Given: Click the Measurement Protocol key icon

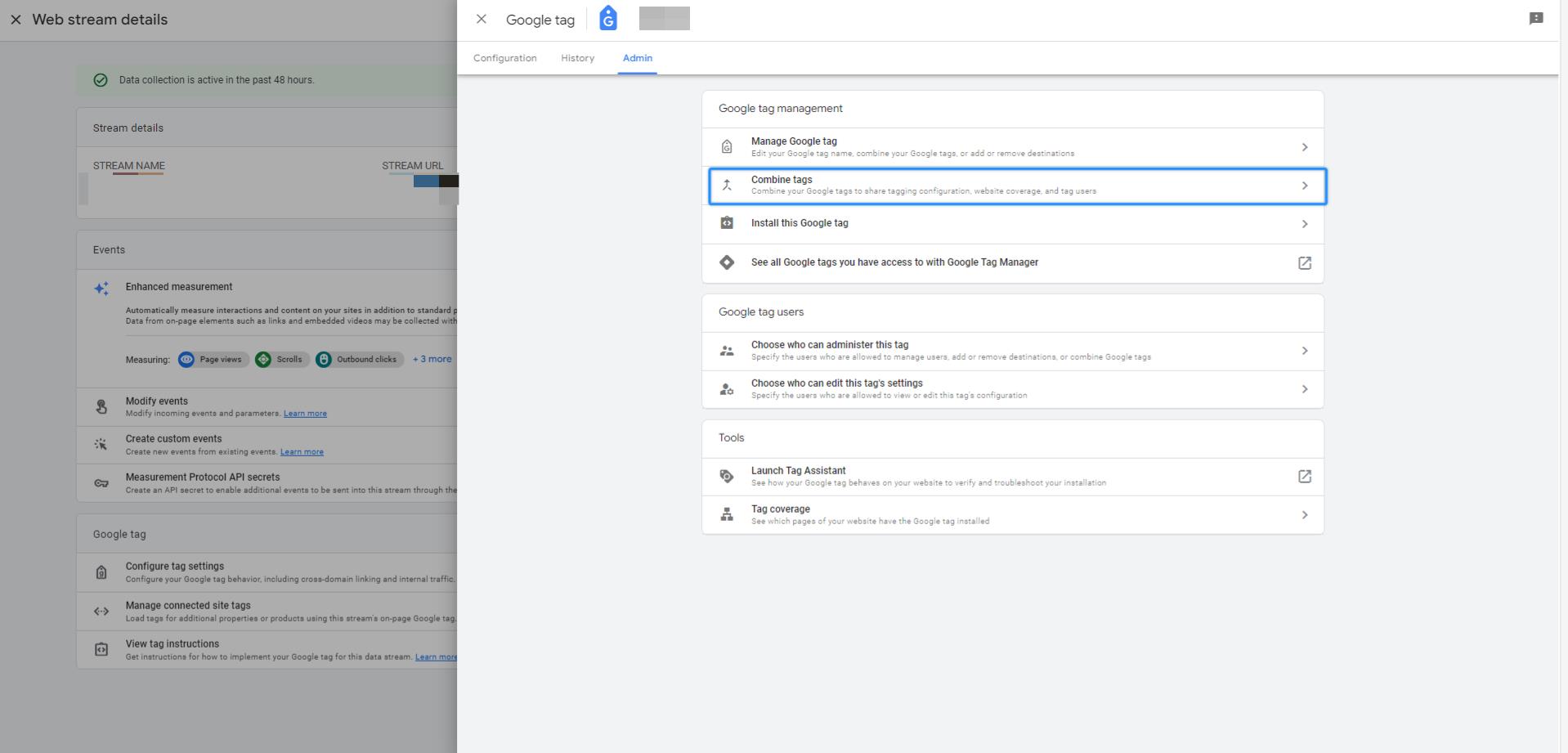Looking at the screenshot, I should coord(101,483).
